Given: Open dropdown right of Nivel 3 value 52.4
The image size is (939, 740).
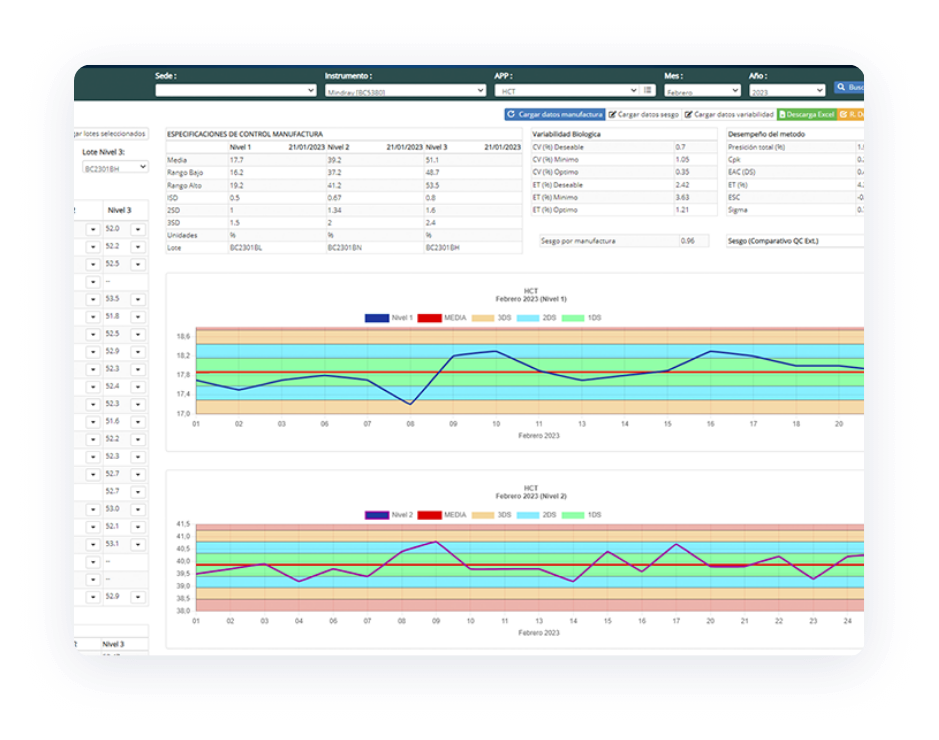Looking at the screenshot, I should [138, 387].
